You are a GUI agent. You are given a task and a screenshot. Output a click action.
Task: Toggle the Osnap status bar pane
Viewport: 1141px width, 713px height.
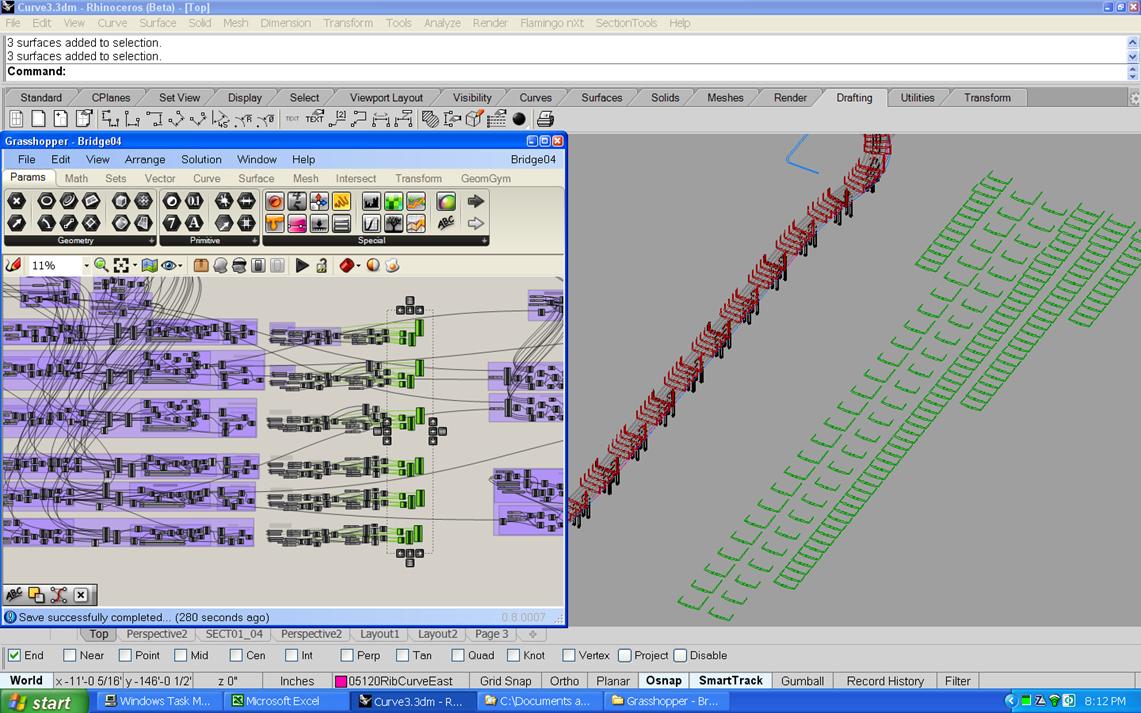click(663, 681)
